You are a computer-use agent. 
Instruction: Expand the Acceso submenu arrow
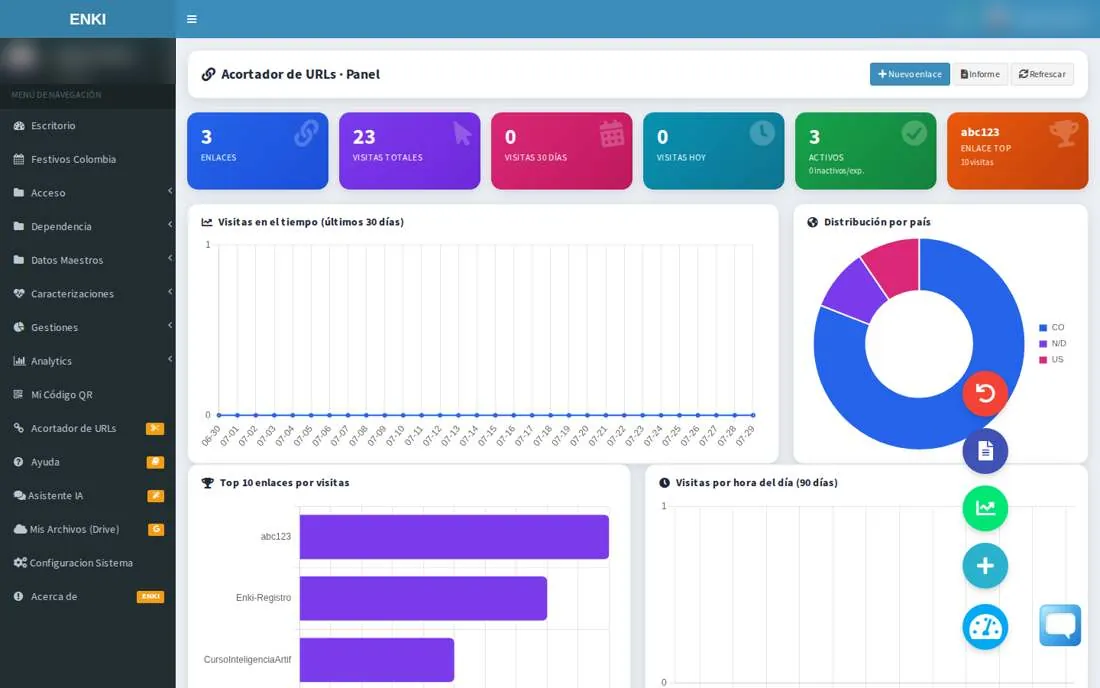coord(170,191)
